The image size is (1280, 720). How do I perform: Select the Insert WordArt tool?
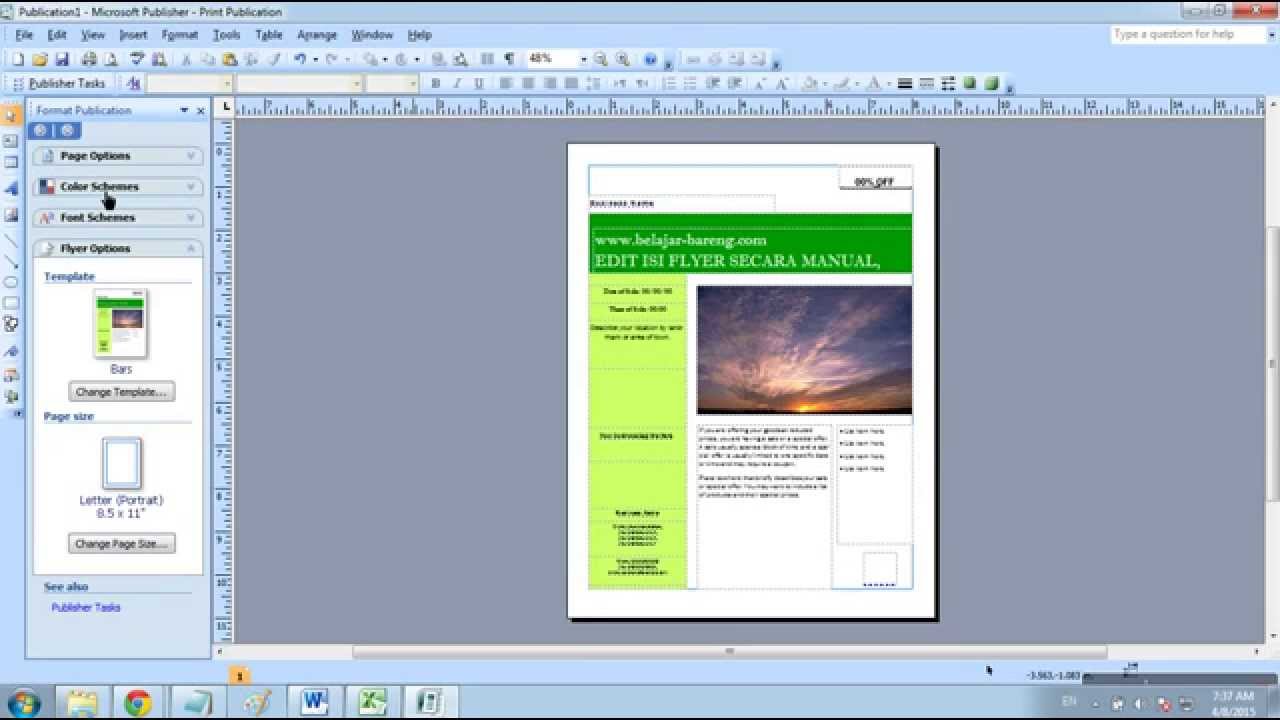point(11,189)
